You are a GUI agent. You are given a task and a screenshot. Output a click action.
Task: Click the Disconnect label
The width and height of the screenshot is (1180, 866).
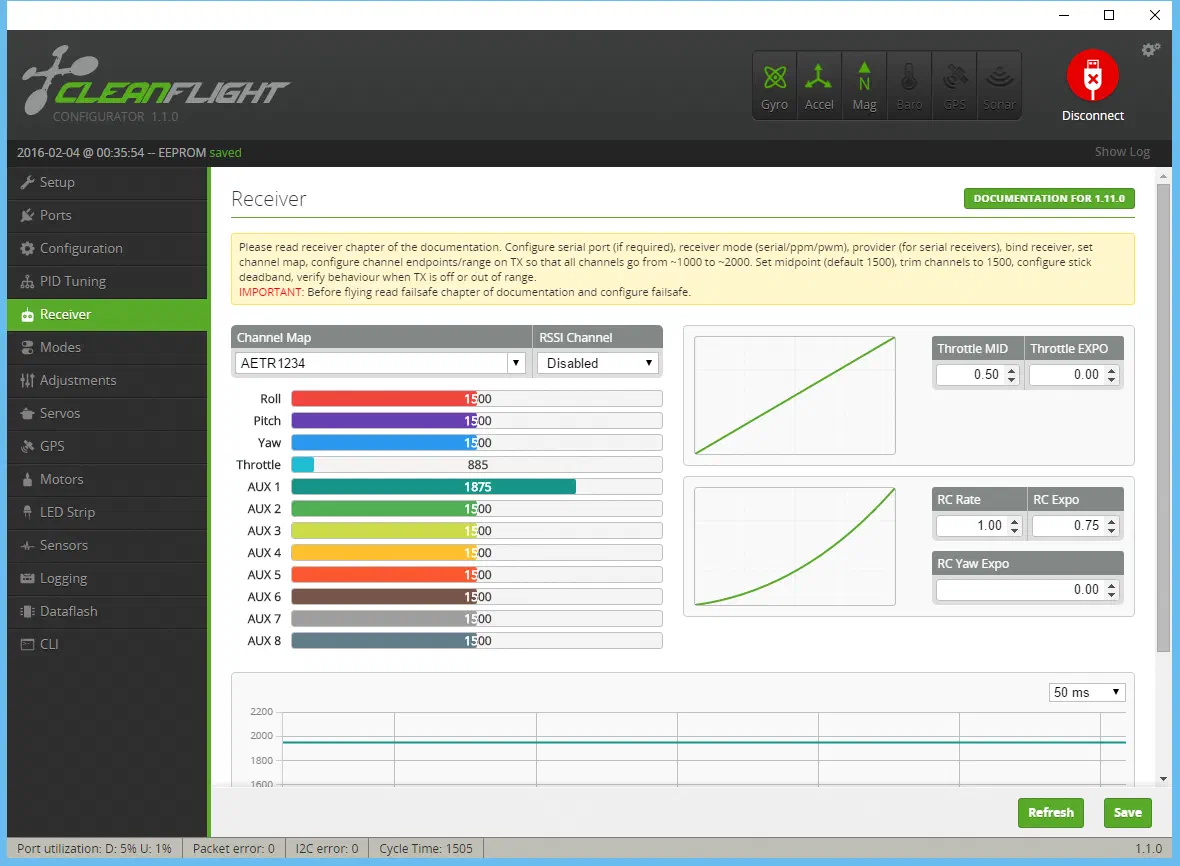click(x=1093, y=116)
